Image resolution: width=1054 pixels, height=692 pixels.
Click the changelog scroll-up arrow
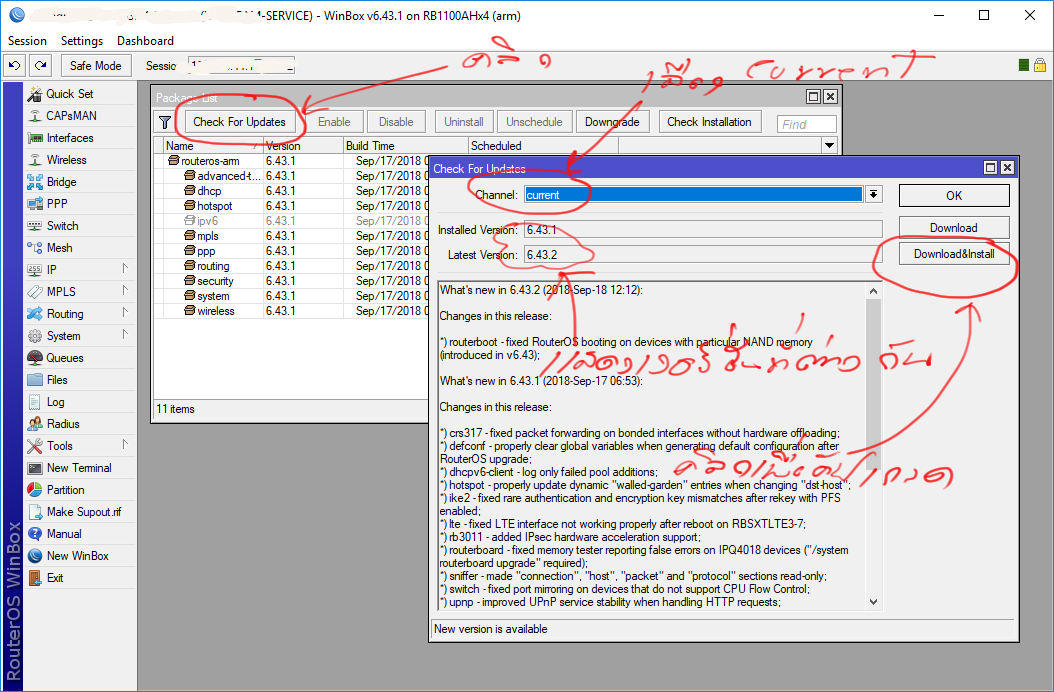[x=873, y=291]
